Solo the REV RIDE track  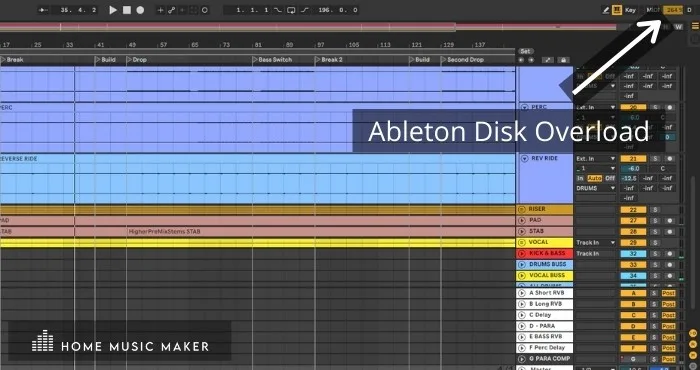(x=654, y=158)
